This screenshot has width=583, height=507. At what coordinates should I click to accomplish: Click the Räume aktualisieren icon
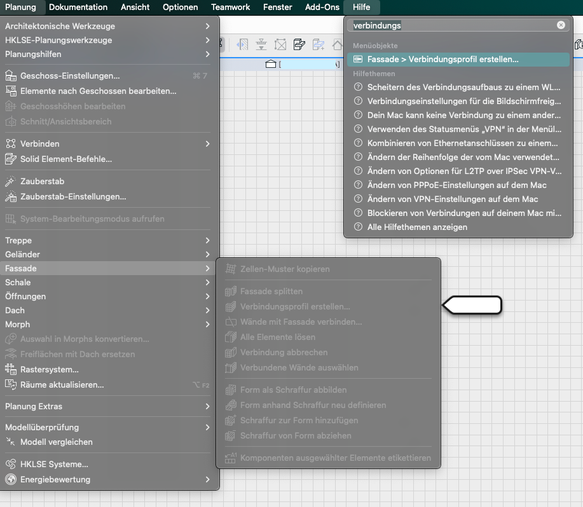point(11,385)
